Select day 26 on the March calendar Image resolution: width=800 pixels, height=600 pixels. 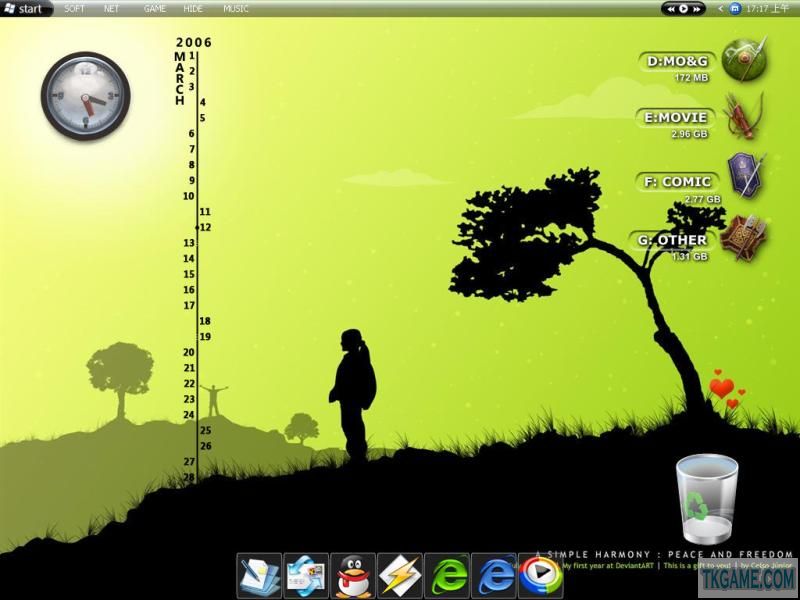coord(206,446)
